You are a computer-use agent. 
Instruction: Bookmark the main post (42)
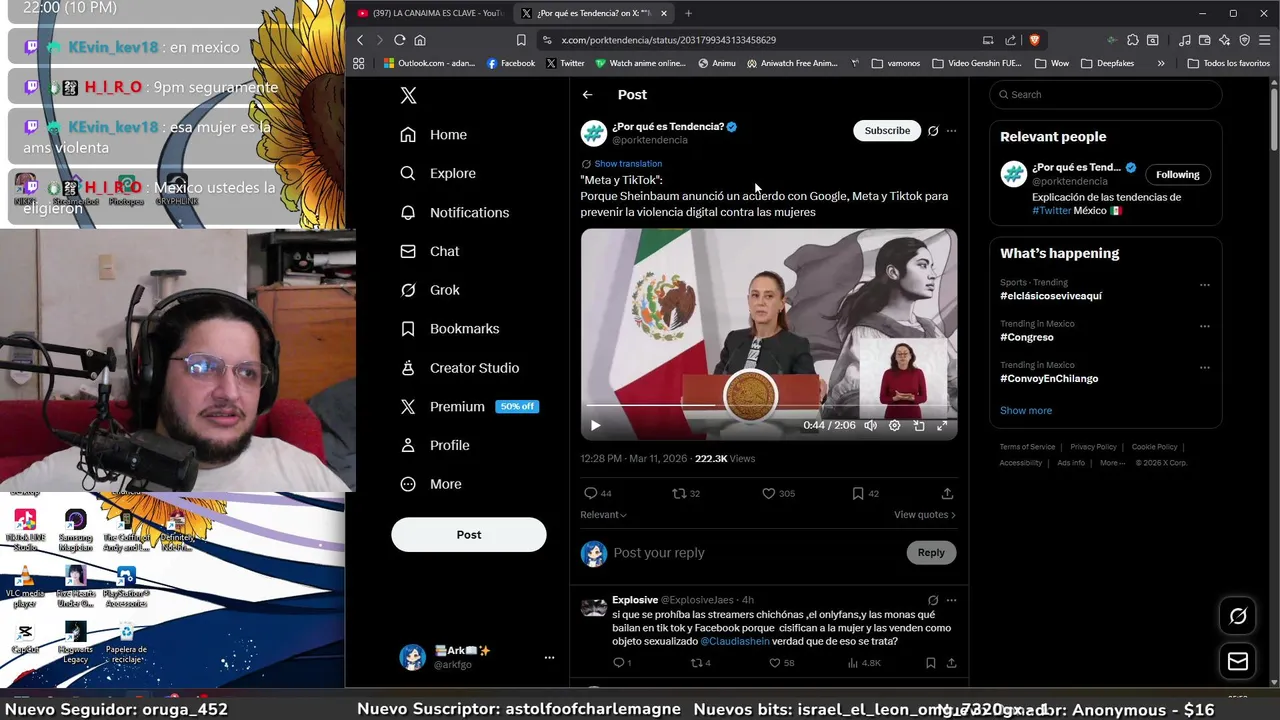tap(865, 493)
